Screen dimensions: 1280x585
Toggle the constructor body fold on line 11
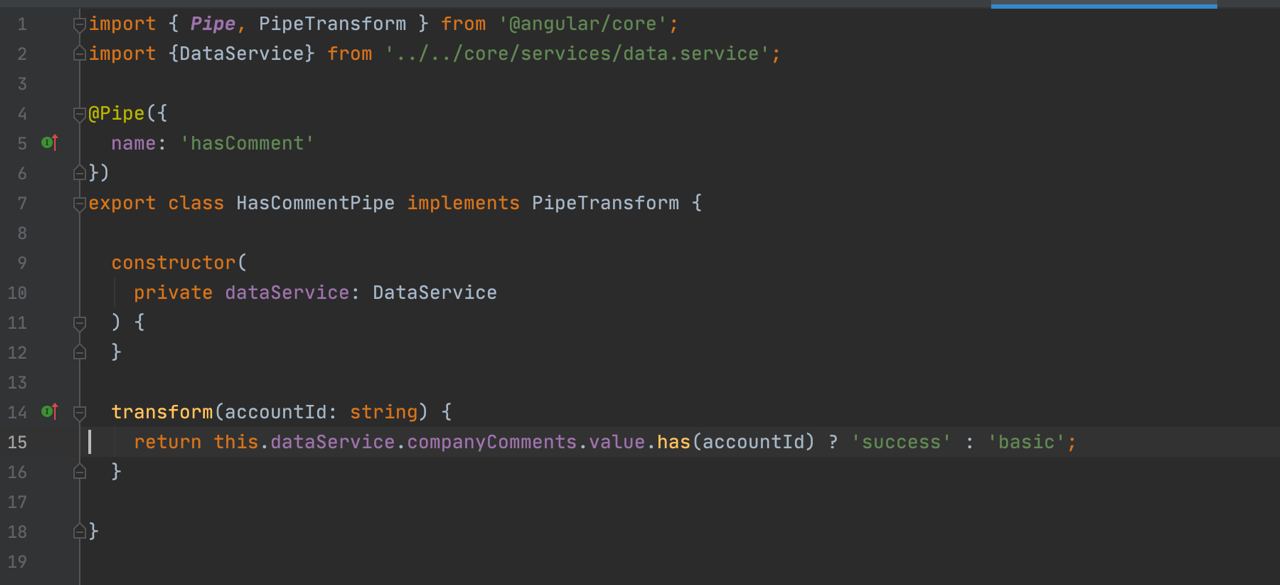(x=80, y=323)
